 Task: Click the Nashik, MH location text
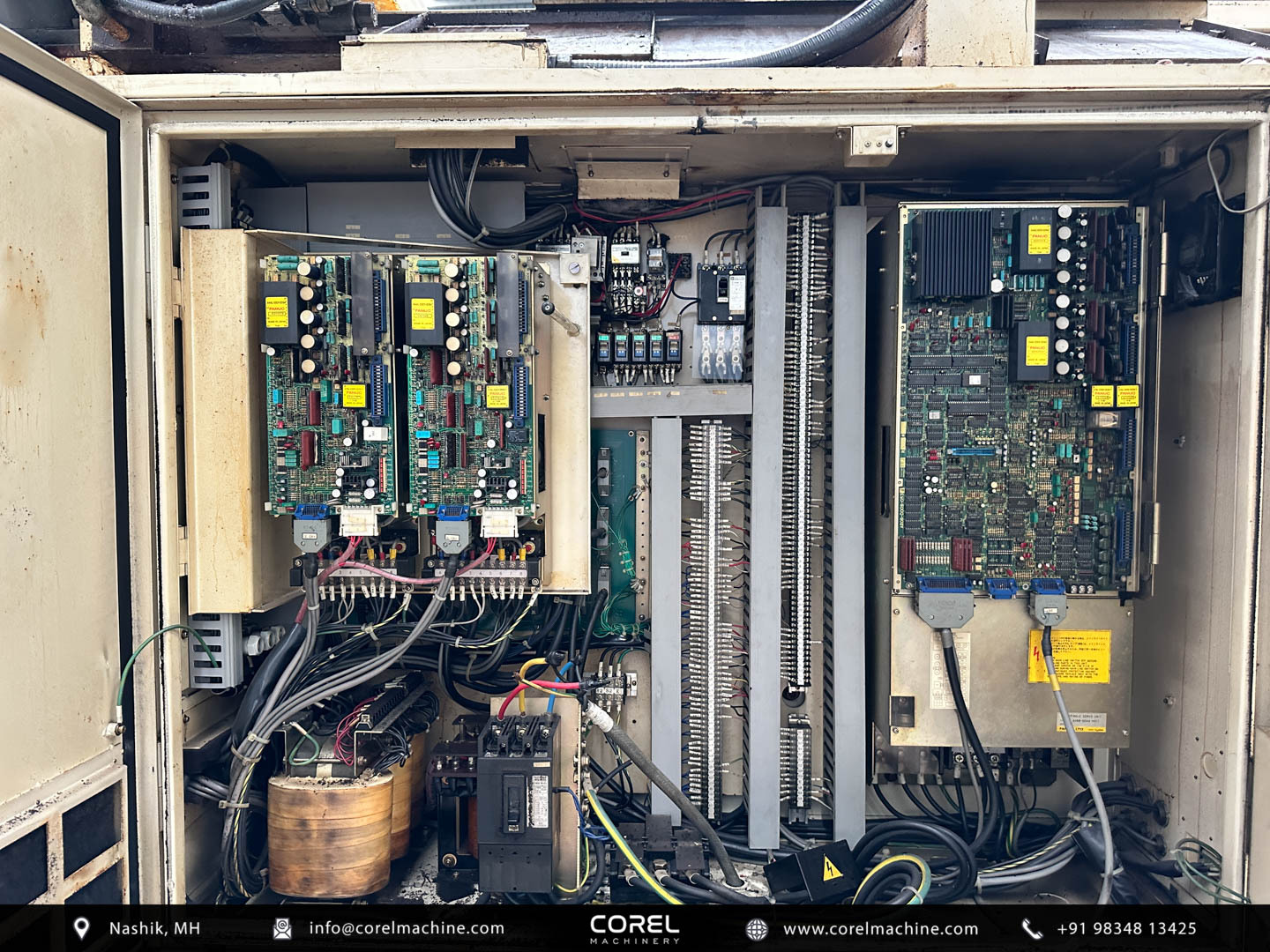tap(154, 928)
